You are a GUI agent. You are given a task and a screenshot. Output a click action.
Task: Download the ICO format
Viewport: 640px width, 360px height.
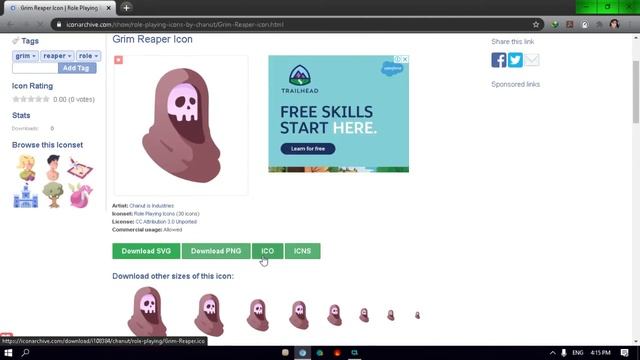coord(267,251)
